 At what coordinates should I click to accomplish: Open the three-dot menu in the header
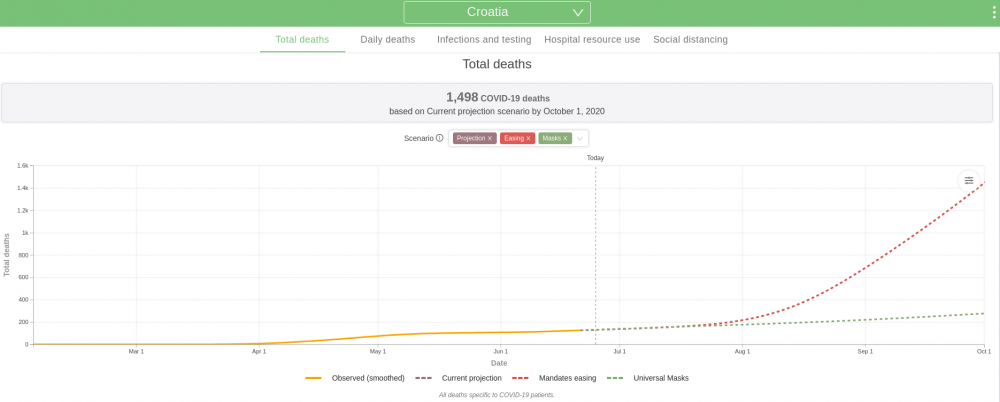pos(994,12)
